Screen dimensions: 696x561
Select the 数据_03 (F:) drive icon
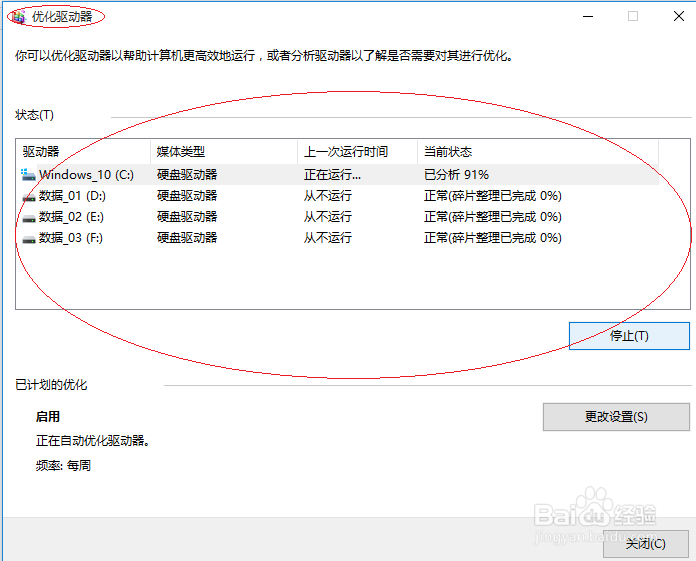click(29, 239)
